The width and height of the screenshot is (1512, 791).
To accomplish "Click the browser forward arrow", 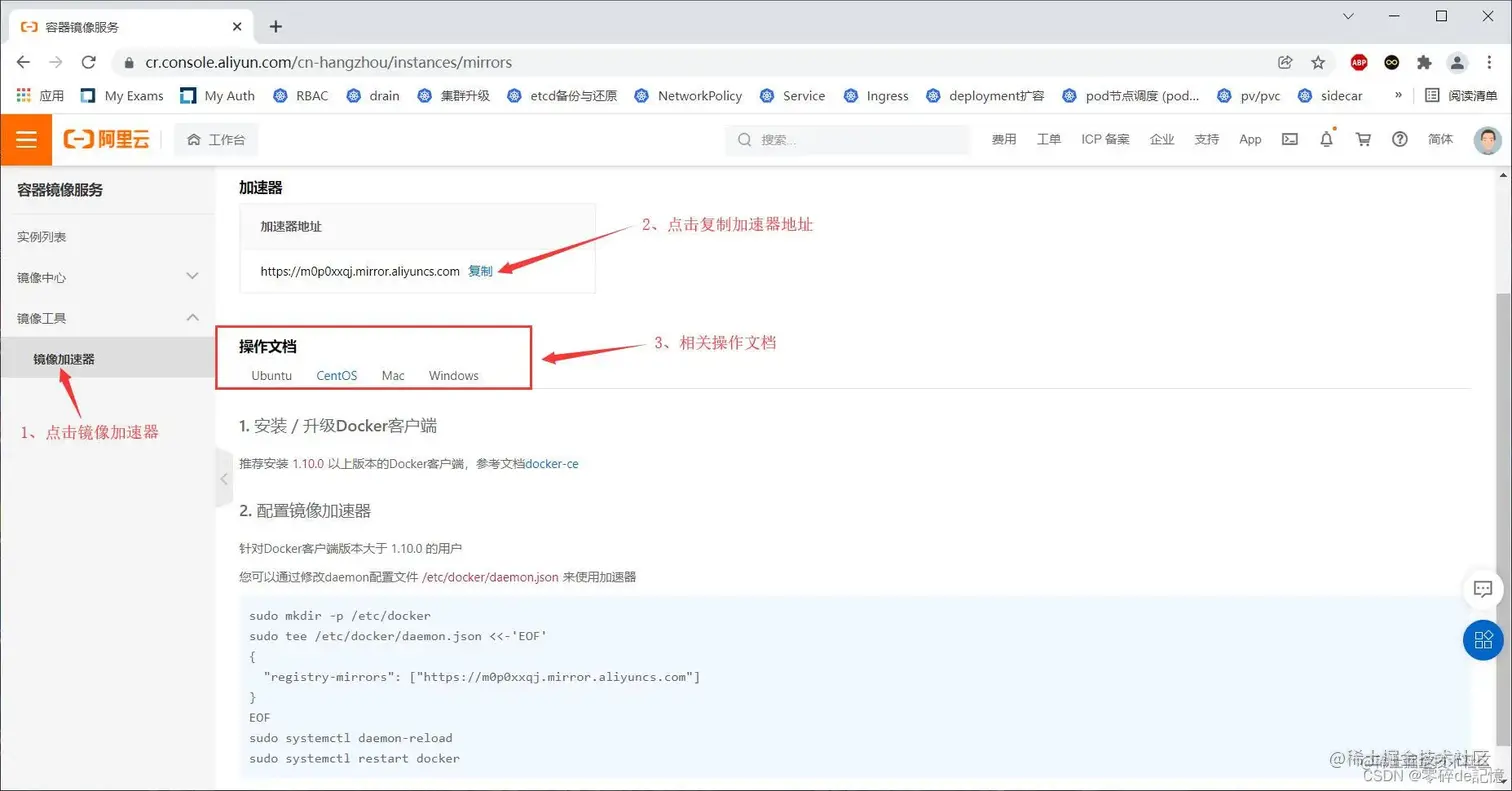I will click(56, 62).
